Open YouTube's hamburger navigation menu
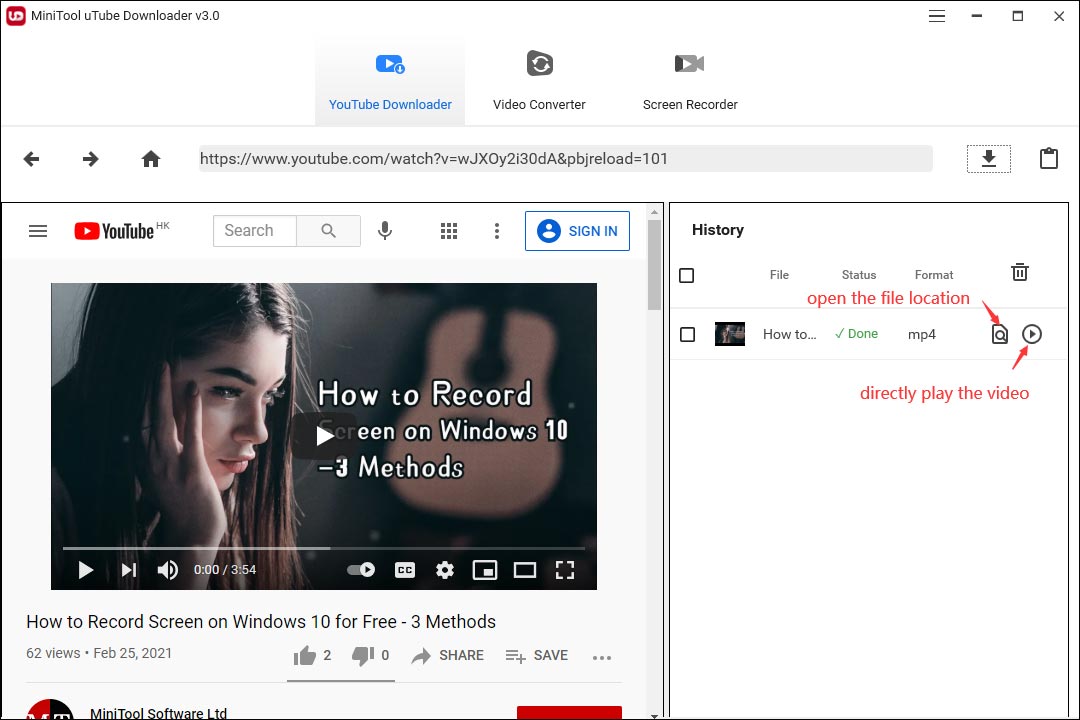This screenshot has width=1080, height=720. [x=38, y=230]
